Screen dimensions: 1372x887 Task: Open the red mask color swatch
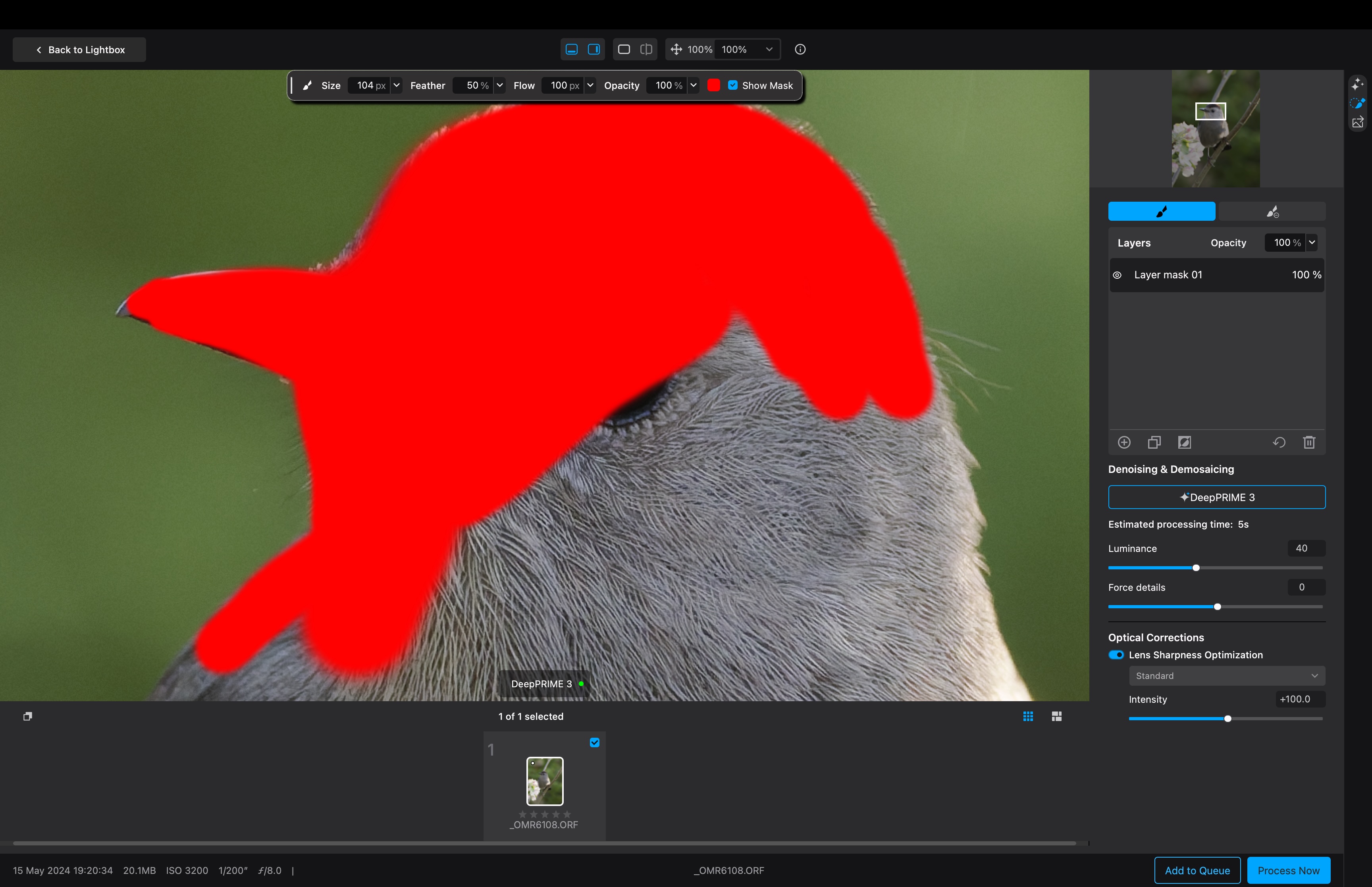click(x=713, y=85)
